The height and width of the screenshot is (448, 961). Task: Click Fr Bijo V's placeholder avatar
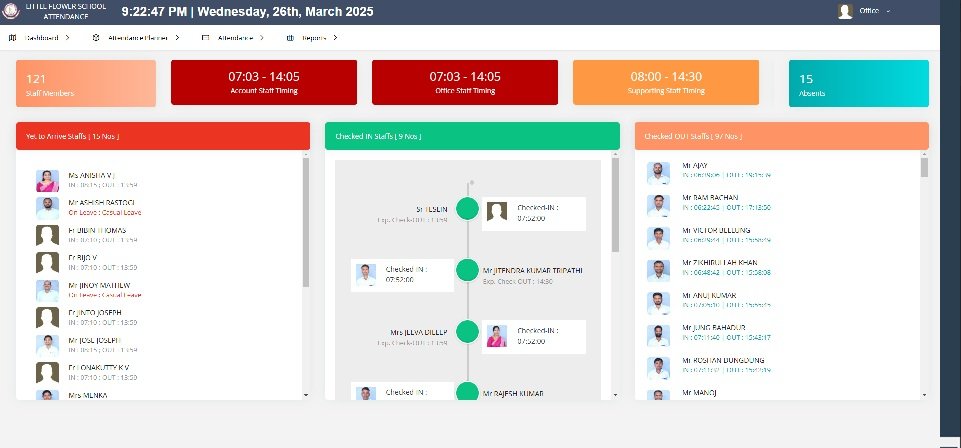(x=47, y=263)
